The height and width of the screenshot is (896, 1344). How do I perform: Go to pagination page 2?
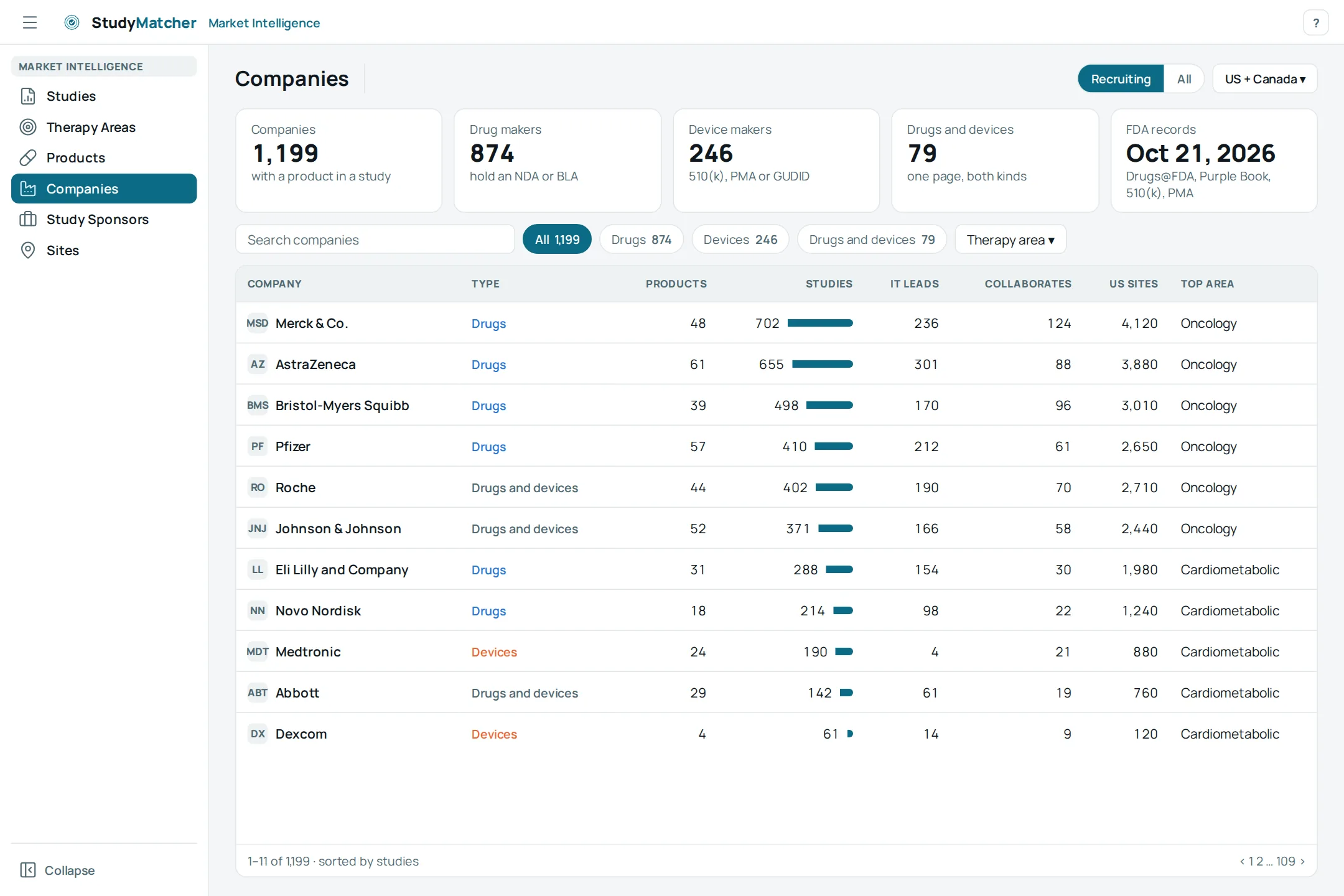[x=1260, y=861]
